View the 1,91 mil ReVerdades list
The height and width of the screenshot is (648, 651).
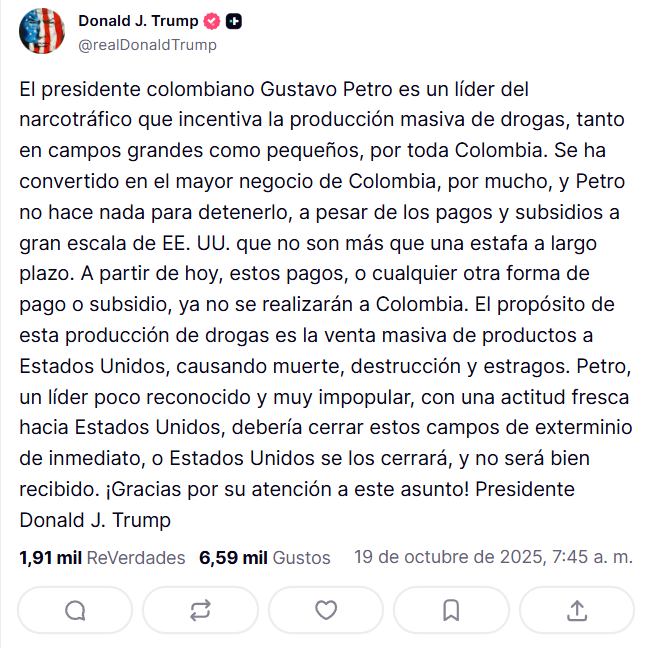point(102,557)
